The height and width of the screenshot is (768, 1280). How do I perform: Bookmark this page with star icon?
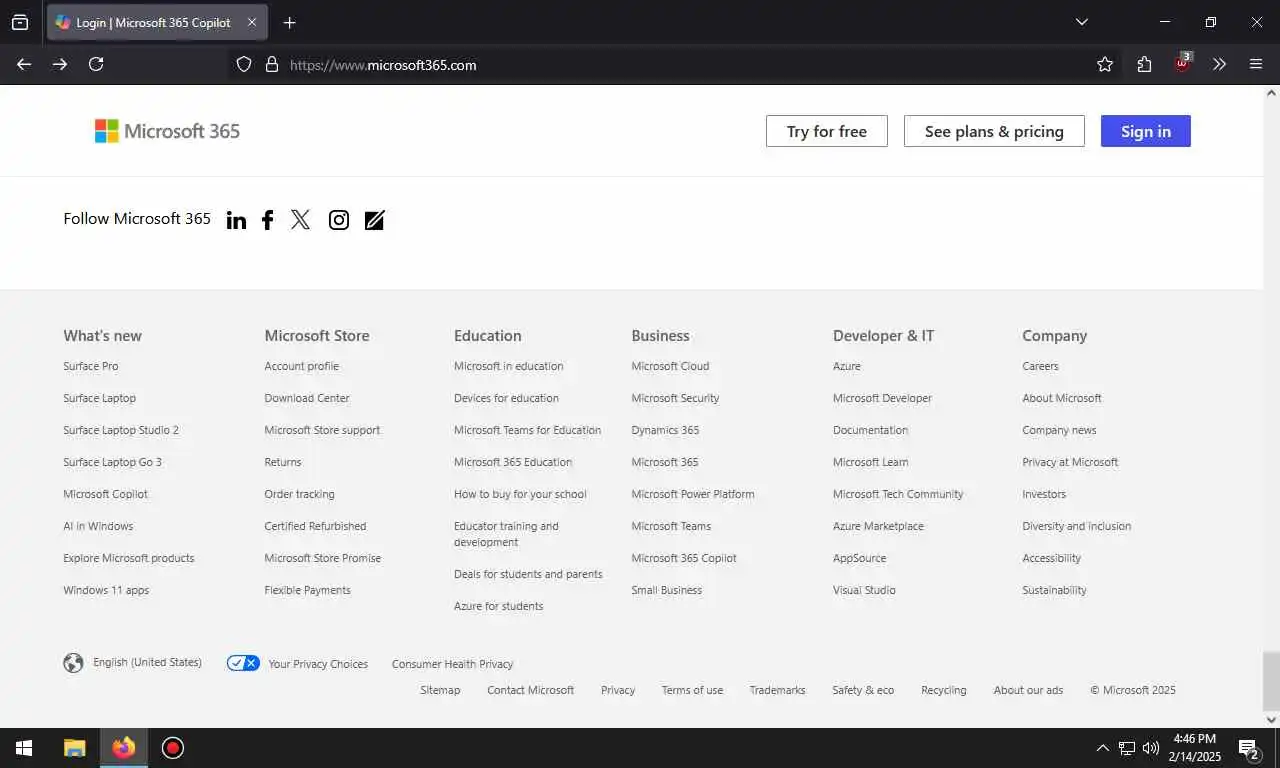tap(1105, 64)
